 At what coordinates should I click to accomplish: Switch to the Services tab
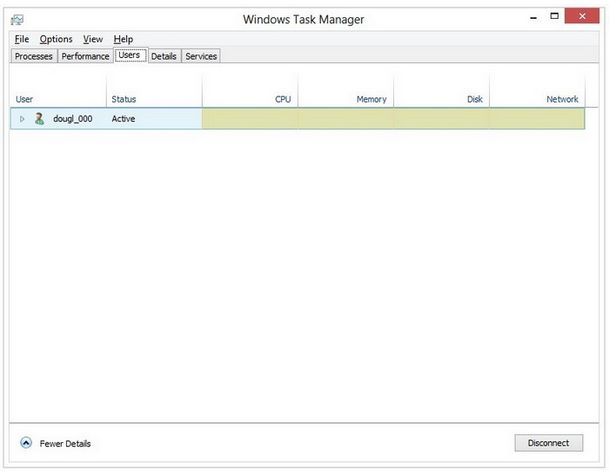click(x=201, y=56)
